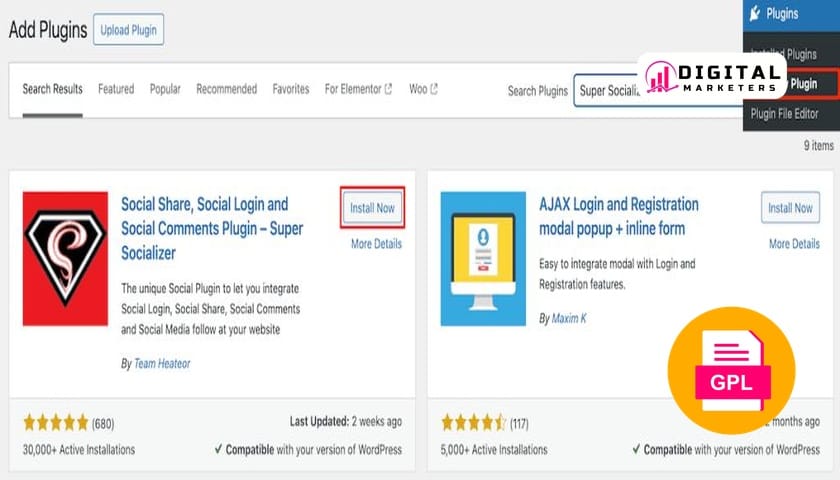Click the orange GPL file badge
Screen dimensions: 840x480
click(731, 370)
